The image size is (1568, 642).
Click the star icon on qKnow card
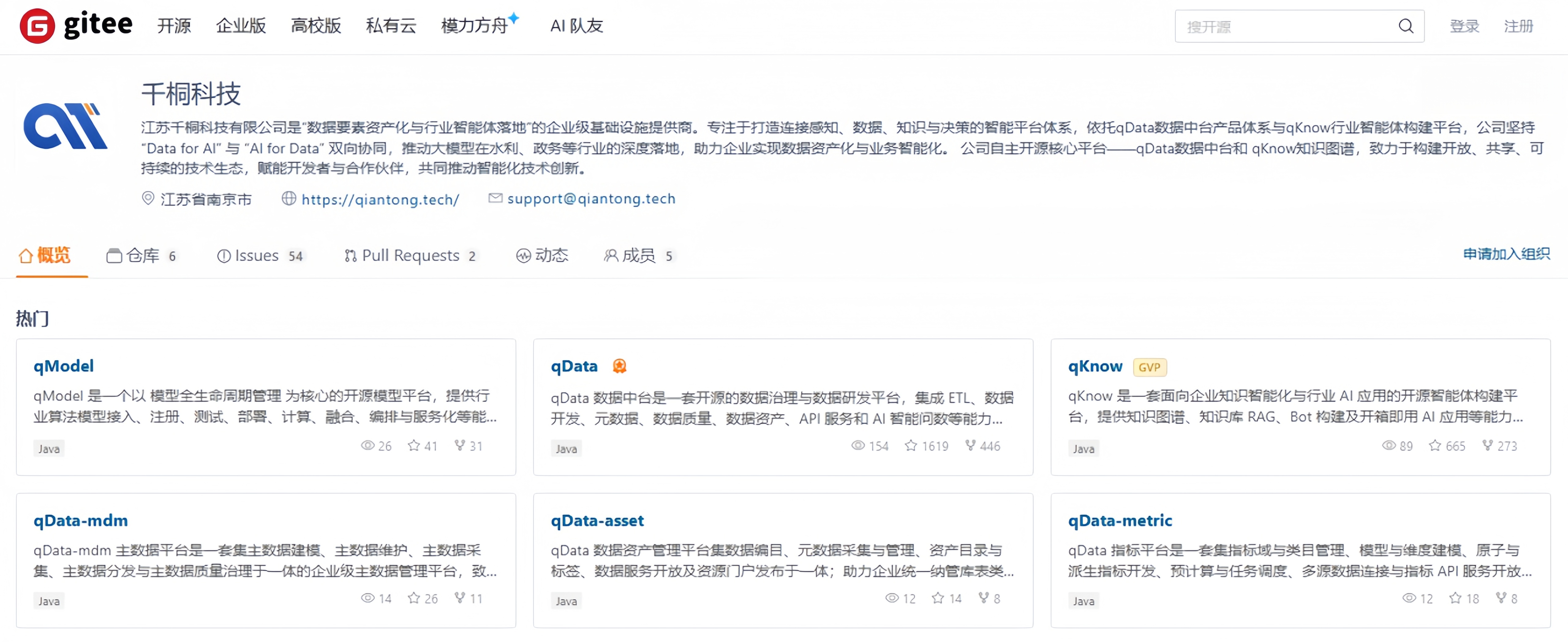tap(1435, 445)
